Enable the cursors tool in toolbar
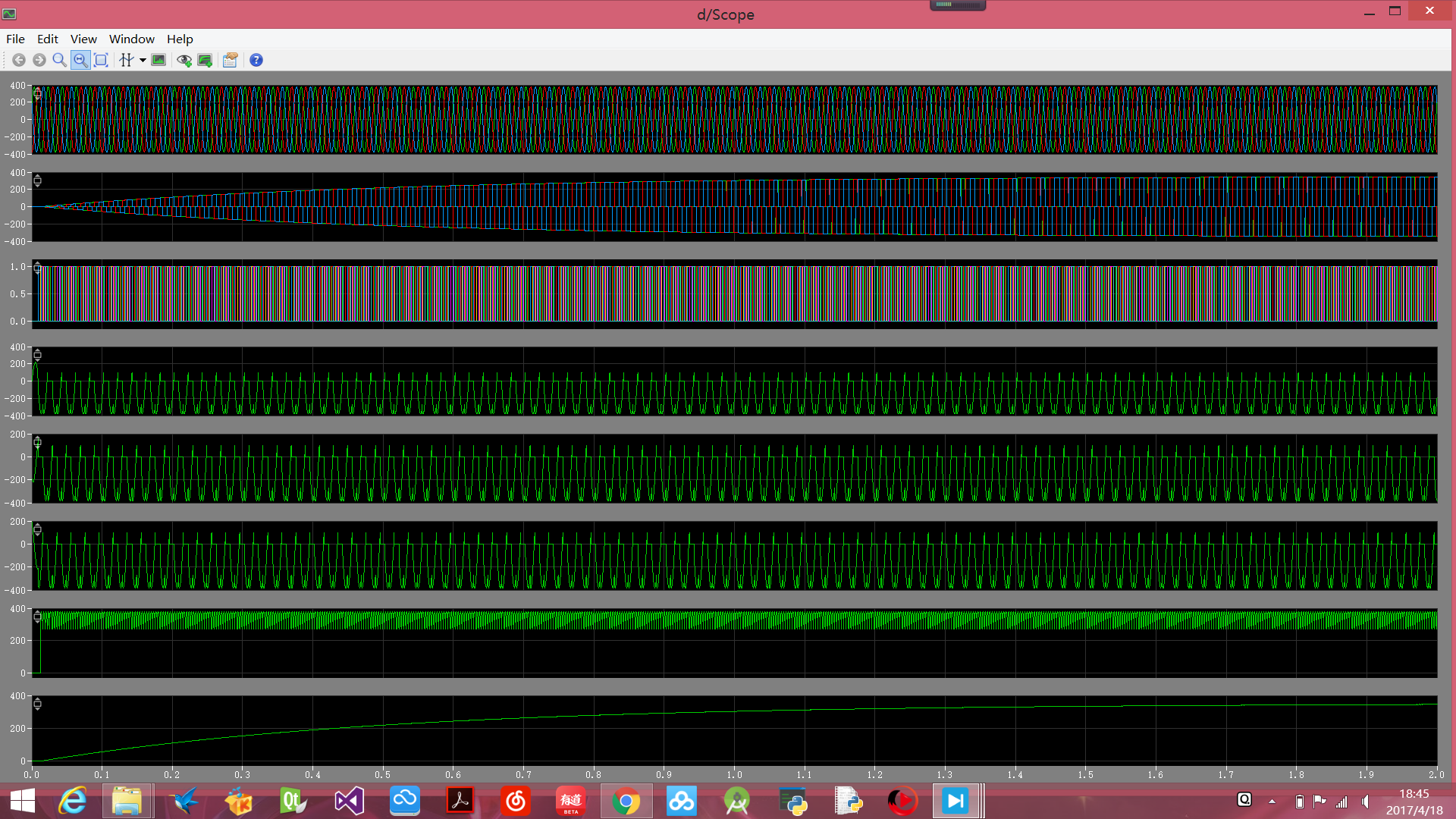The image size is (1456, 819). (127, 60)
